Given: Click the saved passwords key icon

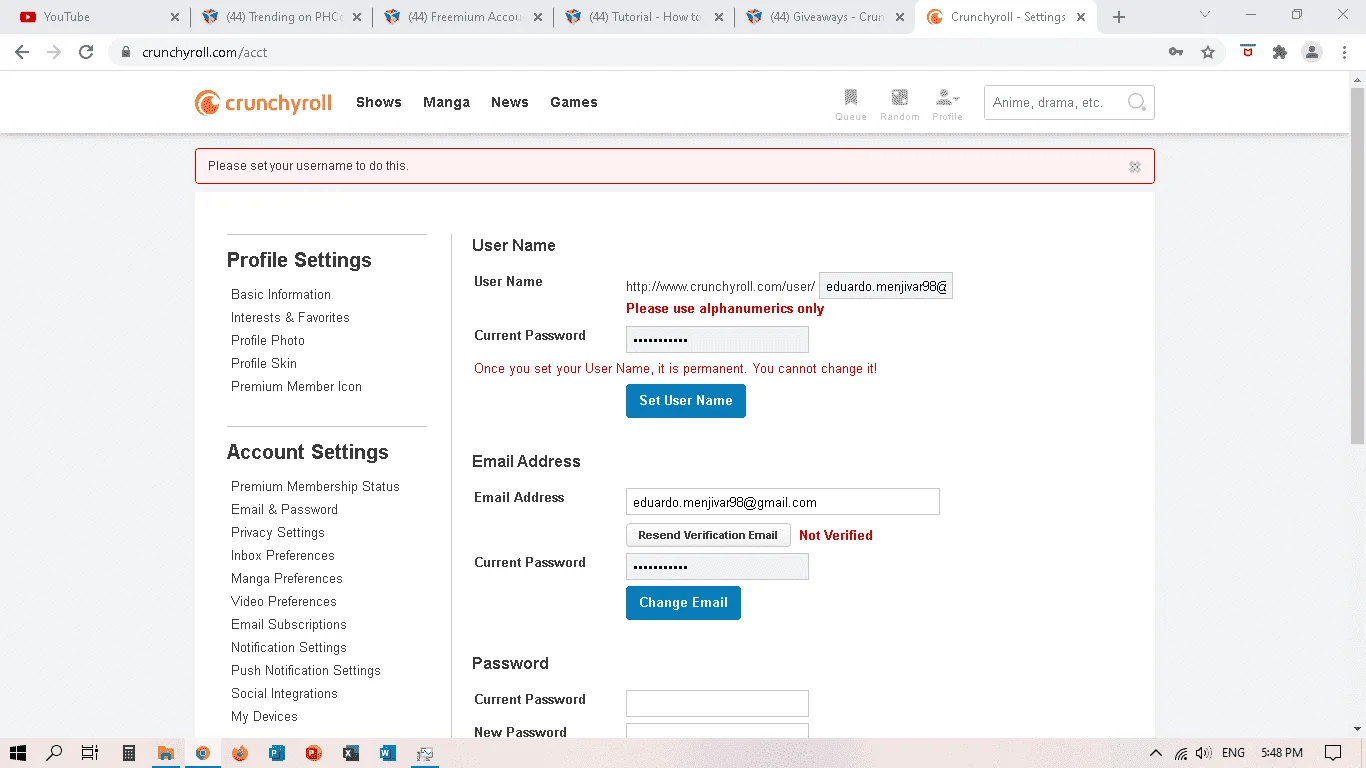Looking at the screenshot, I should pos(1176,52).
